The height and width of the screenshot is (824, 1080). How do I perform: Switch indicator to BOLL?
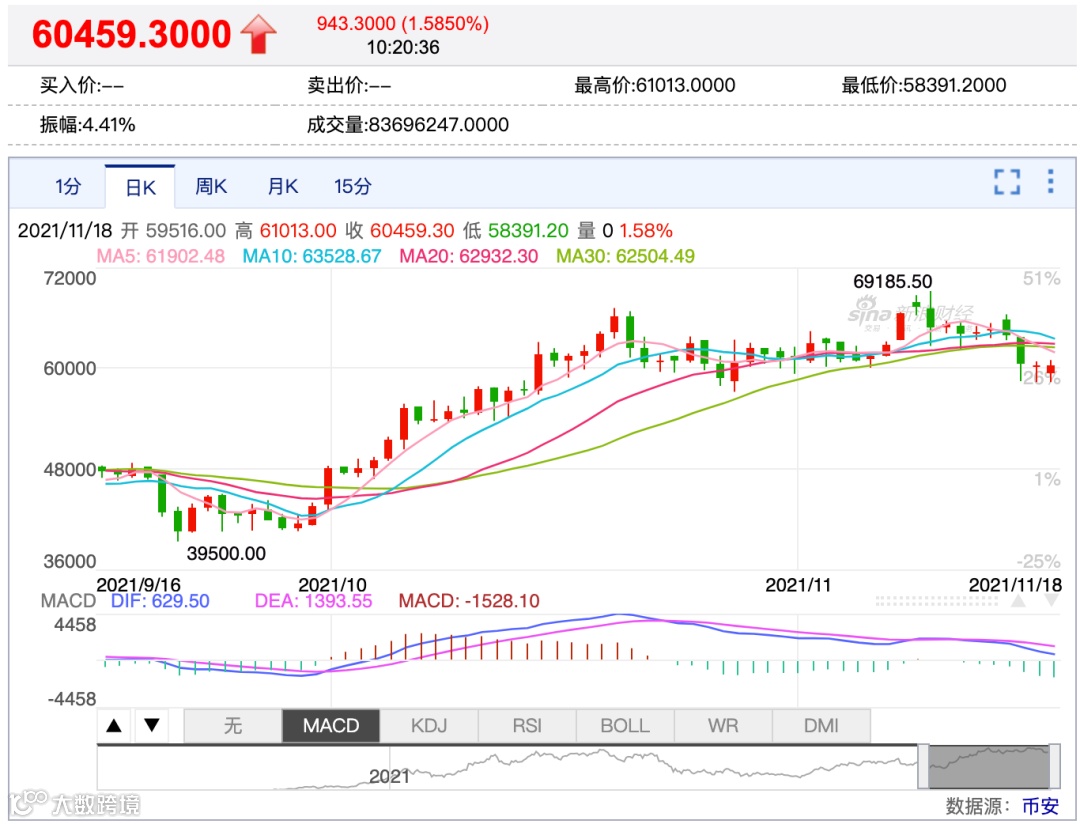(x=625, y=726)
